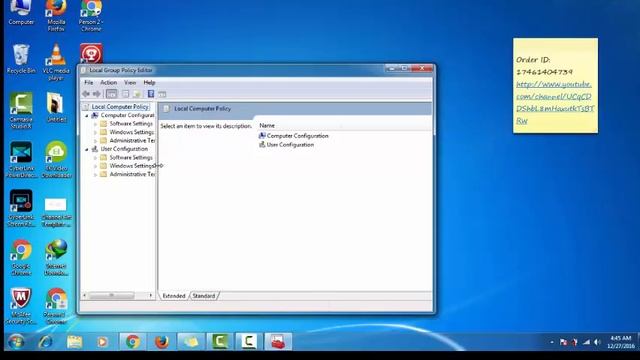
Task: Select Channel Art Template desktop file
Action: click(56, 212)
